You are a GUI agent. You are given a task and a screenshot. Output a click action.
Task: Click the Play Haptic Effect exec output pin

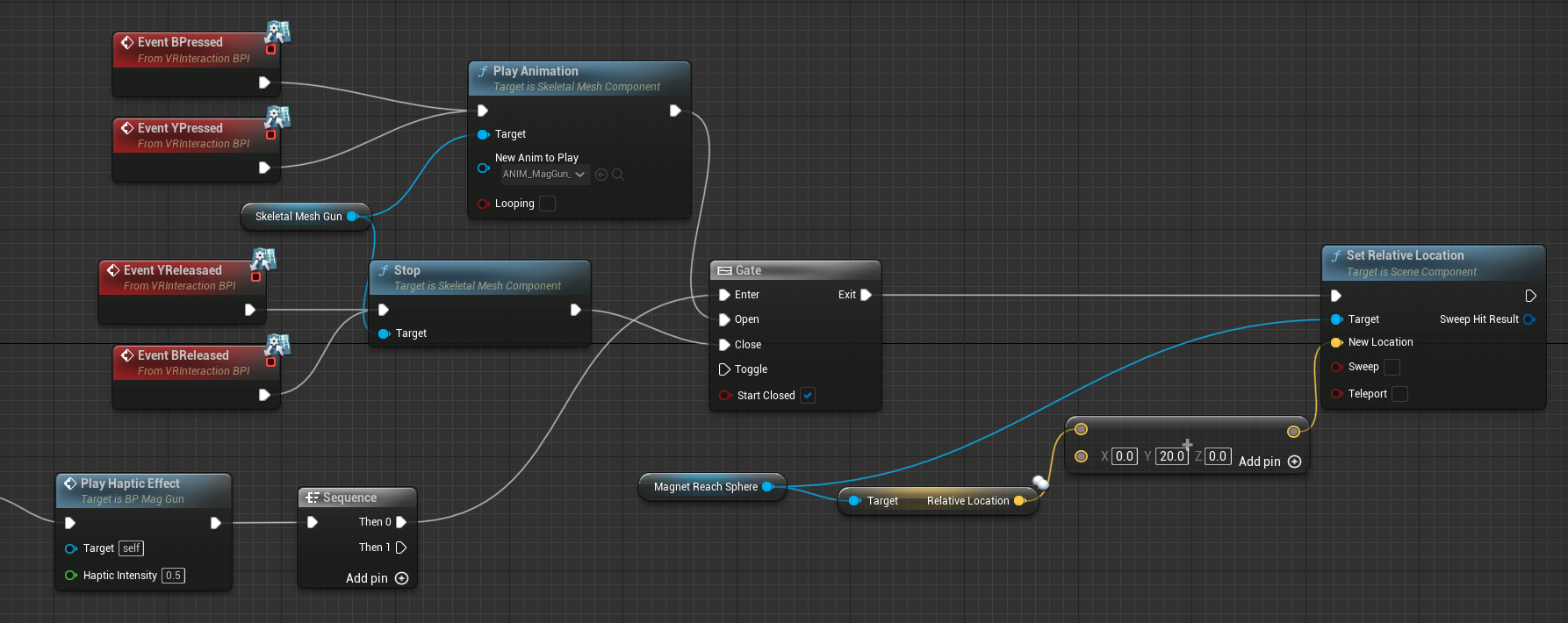coord(216,523)
